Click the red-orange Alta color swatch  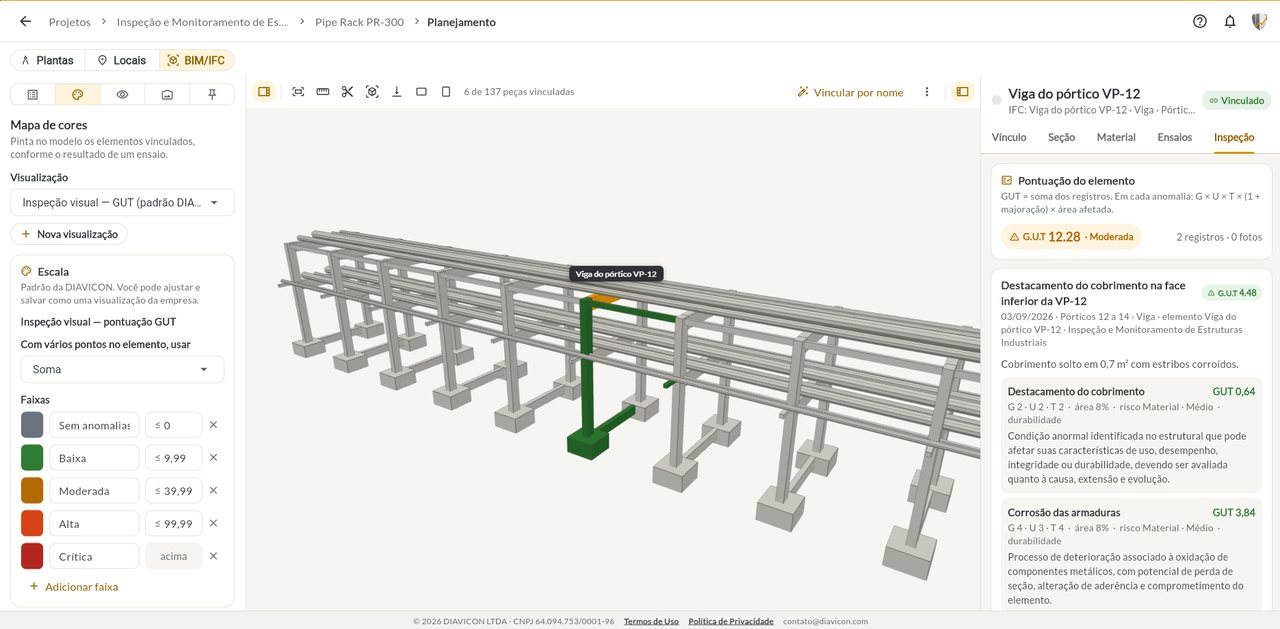[32, 523]
